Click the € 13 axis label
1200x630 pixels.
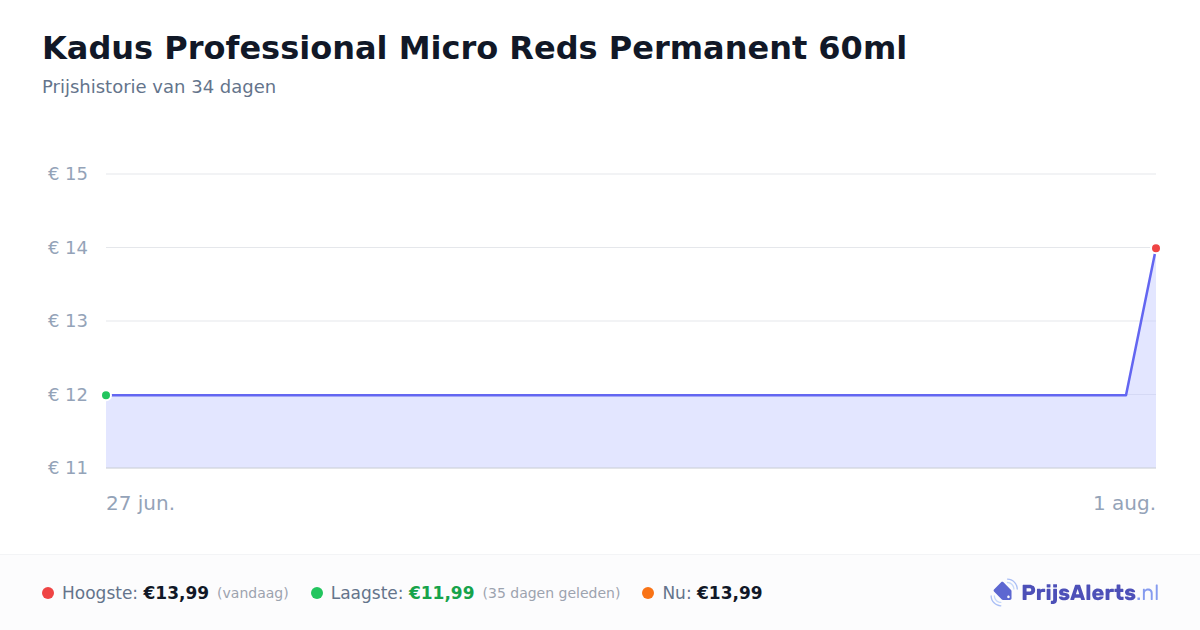[68, 321]
